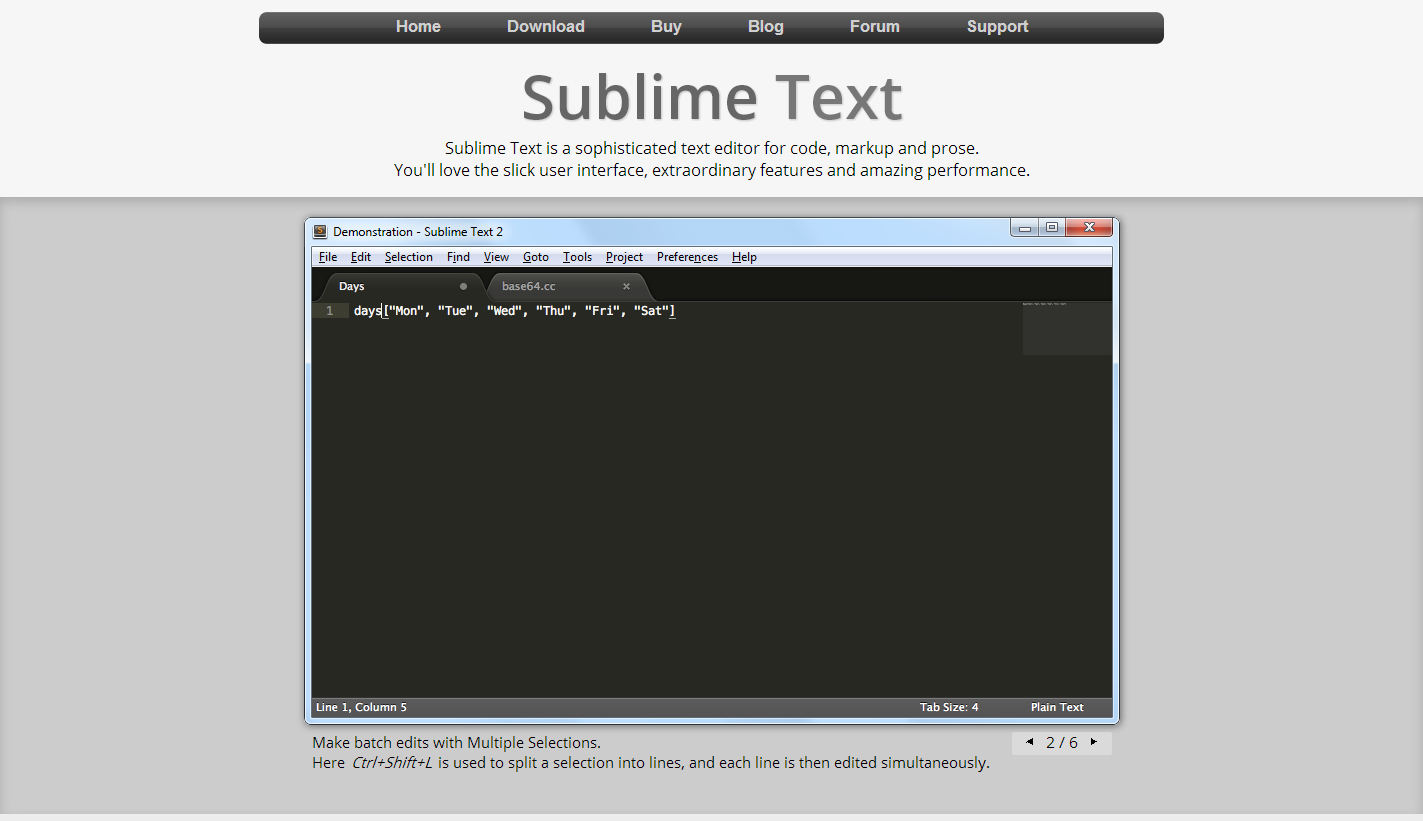Open Tab Size: 4 setting

(x=949, y=707)
